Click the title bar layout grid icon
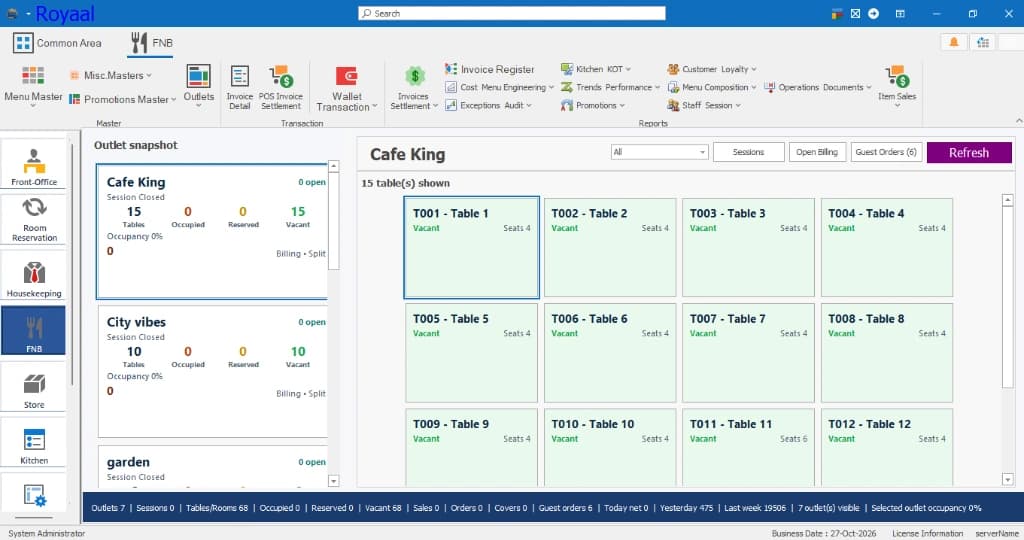Screen dimensions: 1024x540 pyautogui.click(x=900, y=13)
